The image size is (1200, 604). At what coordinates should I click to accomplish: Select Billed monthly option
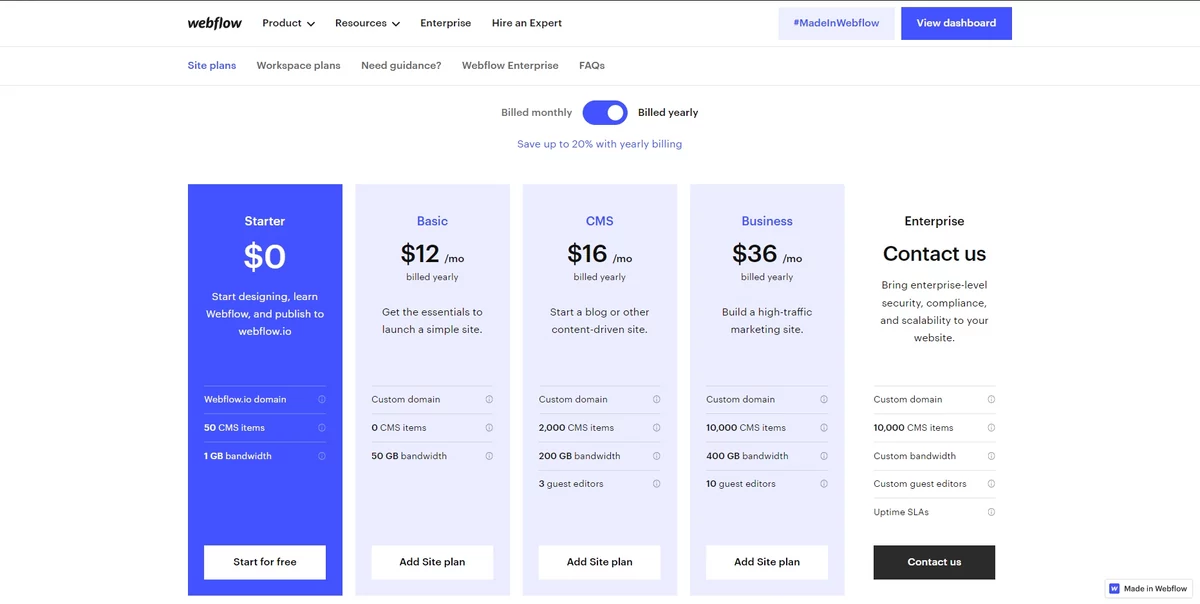[537, 112]
